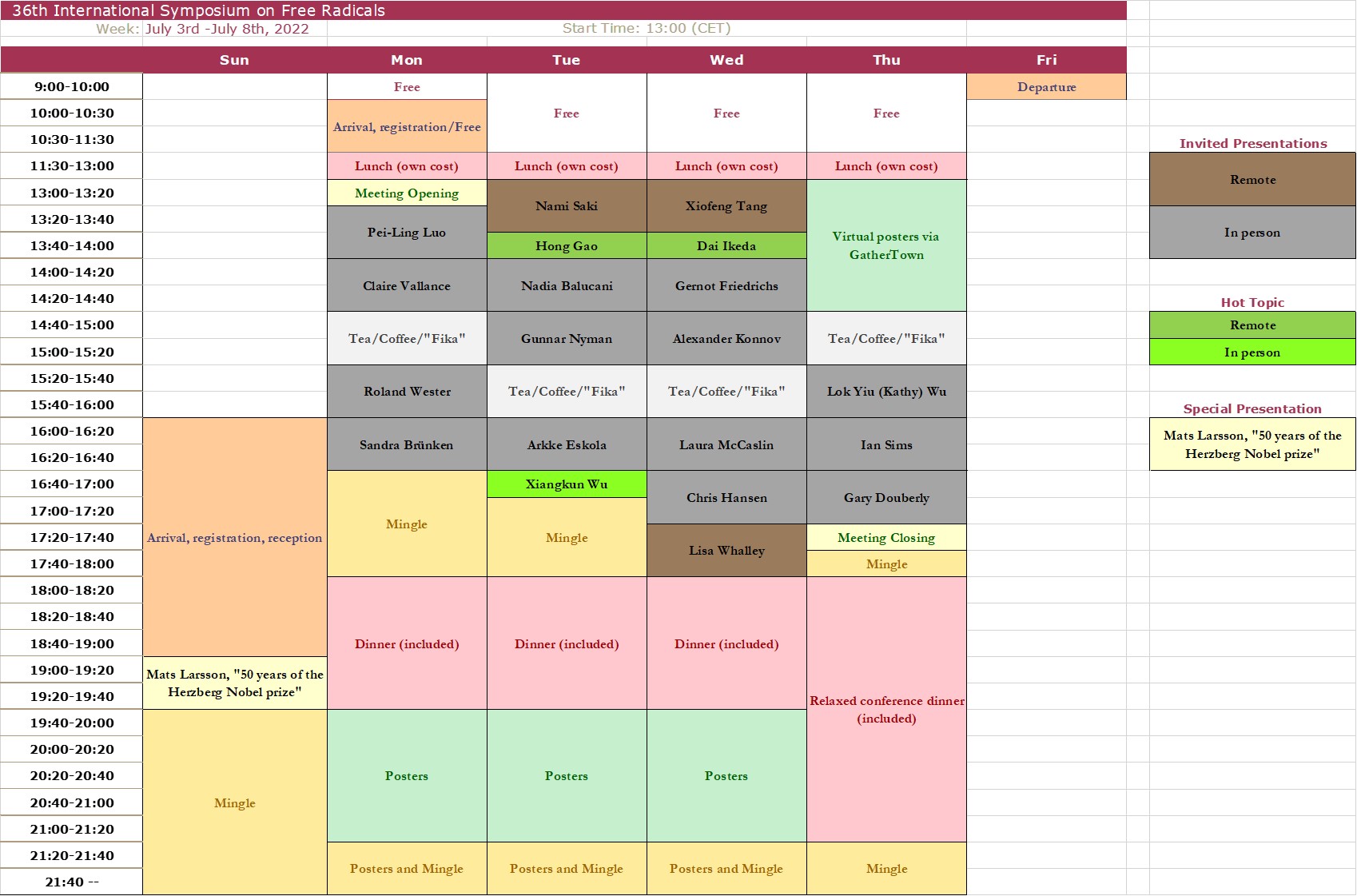1357x896 pixels.
Task: Select the Laura McCaslin talk cell
Action: point(726,444)
